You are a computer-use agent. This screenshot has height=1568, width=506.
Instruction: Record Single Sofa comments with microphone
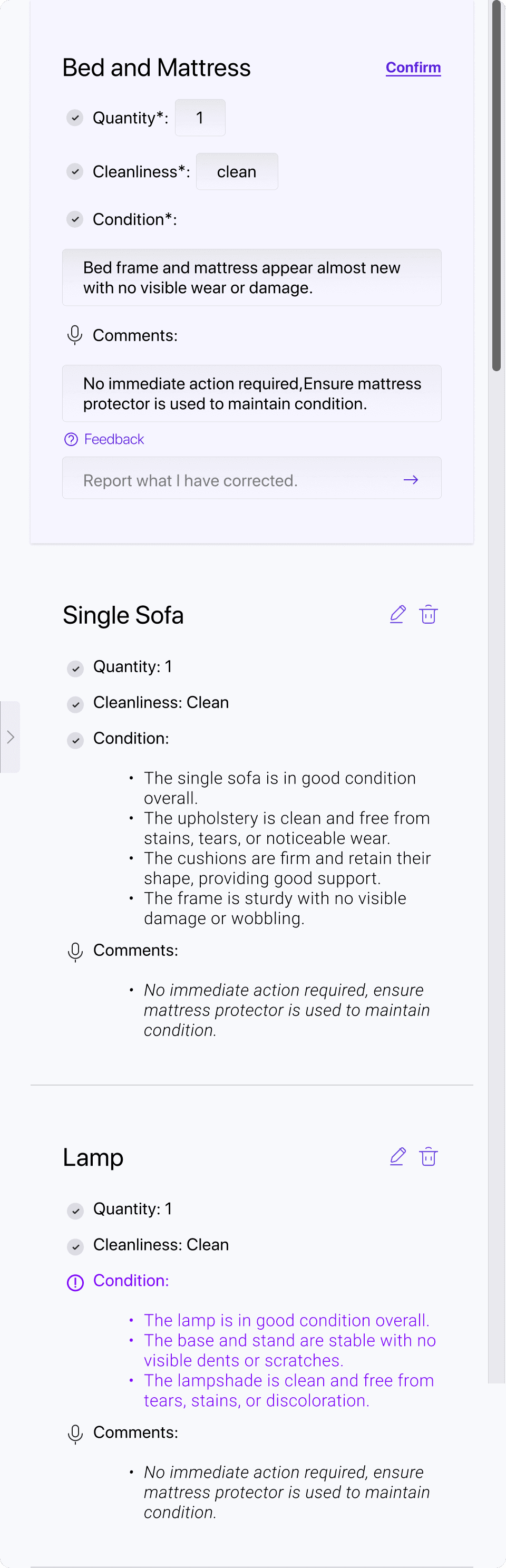[x=75, y=951]
